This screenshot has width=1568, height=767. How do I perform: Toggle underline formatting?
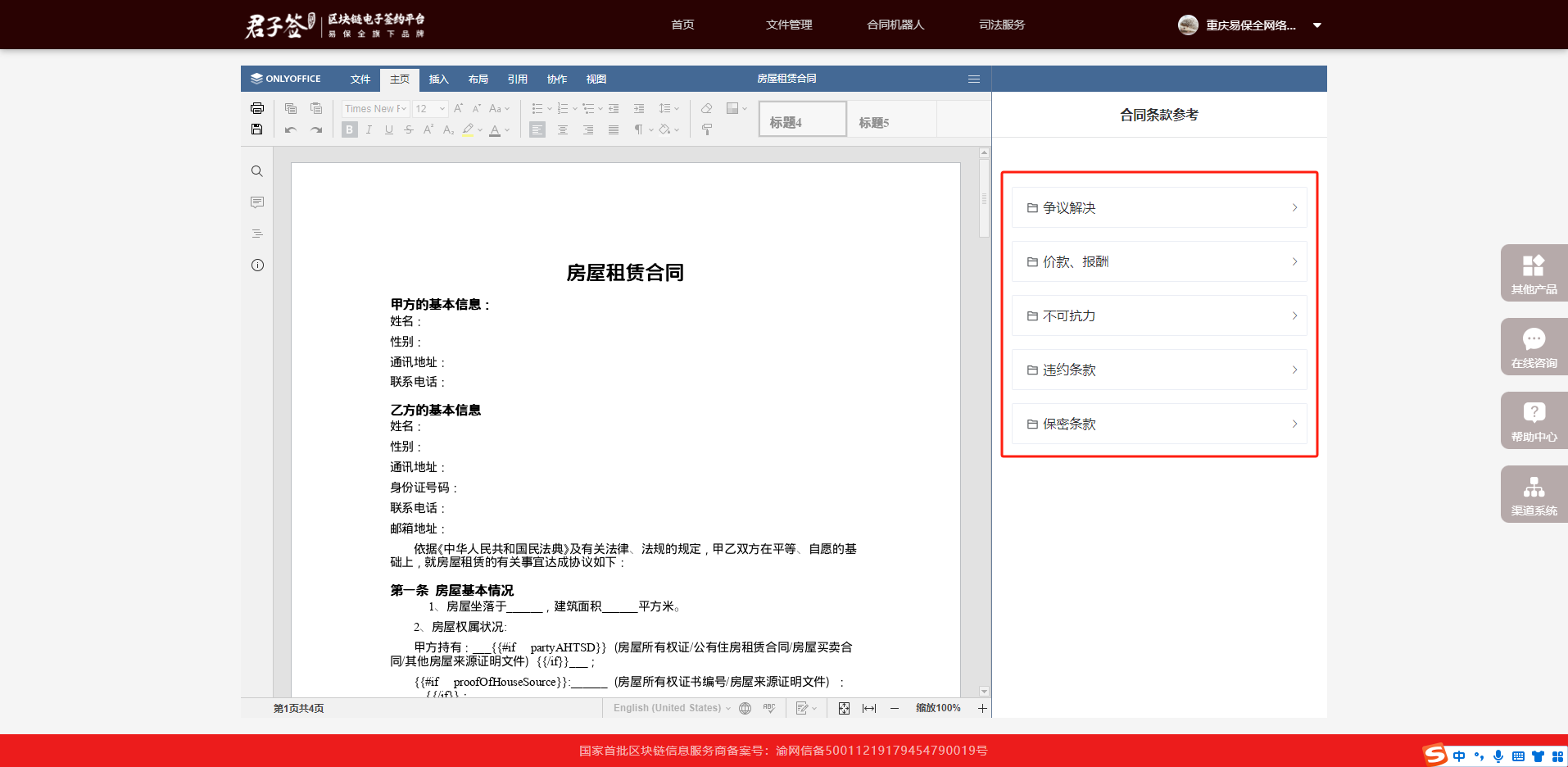(389, 129)
